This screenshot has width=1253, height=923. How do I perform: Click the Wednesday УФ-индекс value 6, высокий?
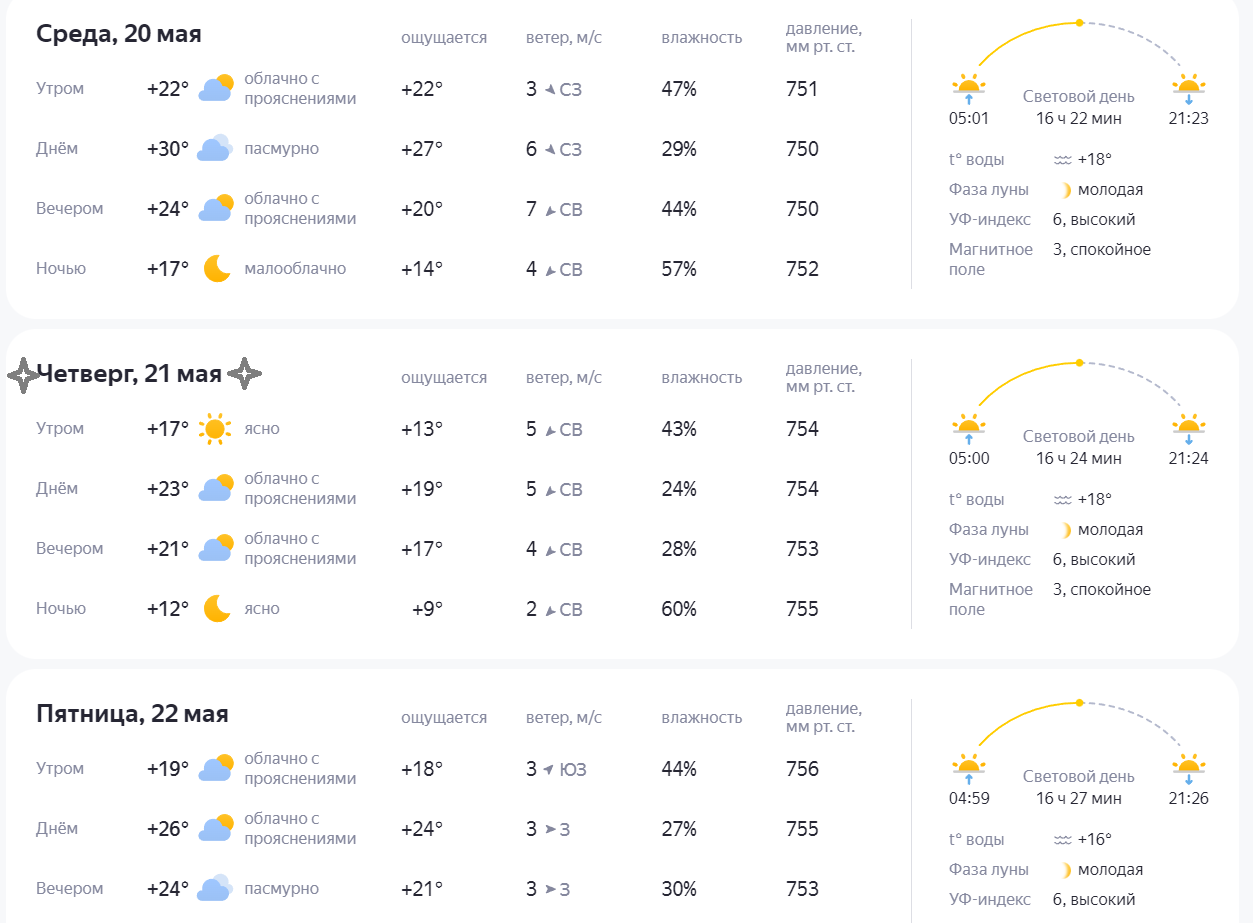tap(1094, 220)
